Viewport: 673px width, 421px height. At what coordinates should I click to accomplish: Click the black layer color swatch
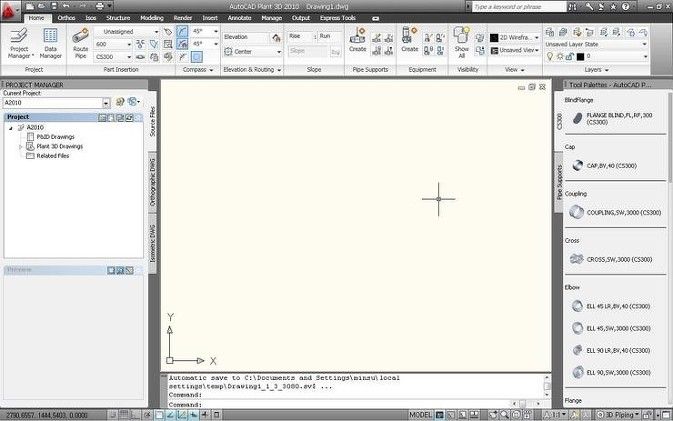tap(580, 57)
